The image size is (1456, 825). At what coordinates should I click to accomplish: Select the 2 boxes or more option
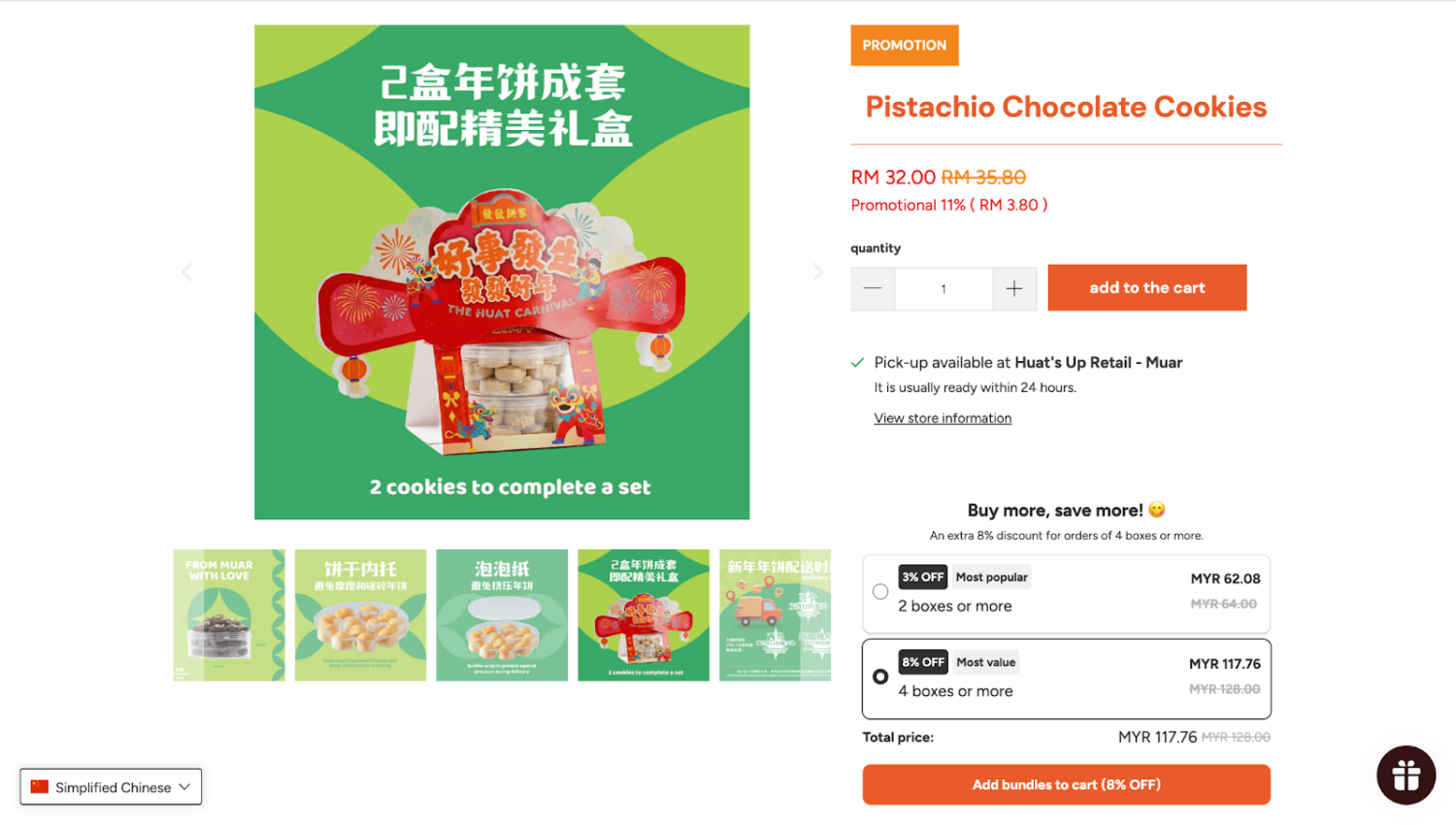click(x=1066, y=593)
